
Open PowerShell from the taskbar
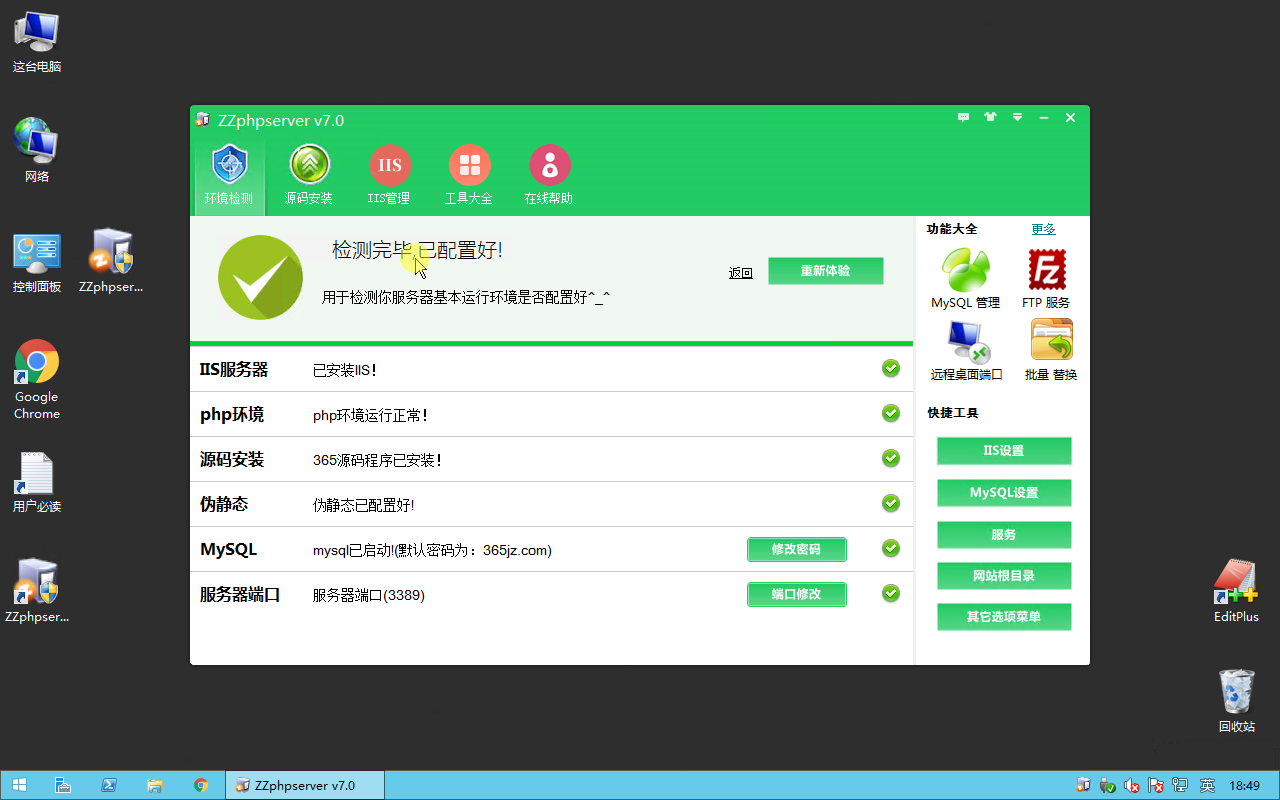(109, 785)
